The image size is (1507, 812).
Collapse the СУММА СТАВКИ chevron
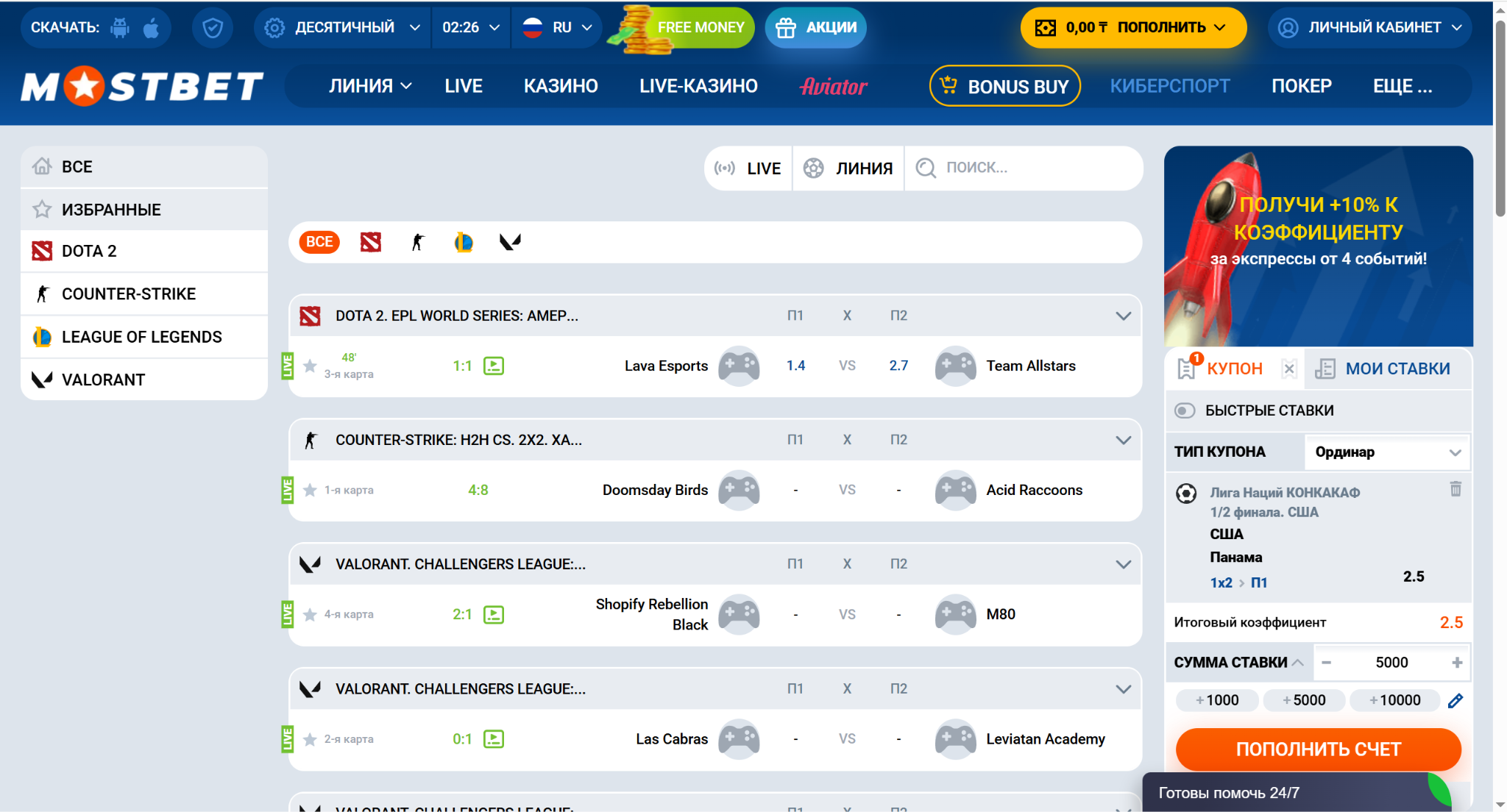point(1298,663)
